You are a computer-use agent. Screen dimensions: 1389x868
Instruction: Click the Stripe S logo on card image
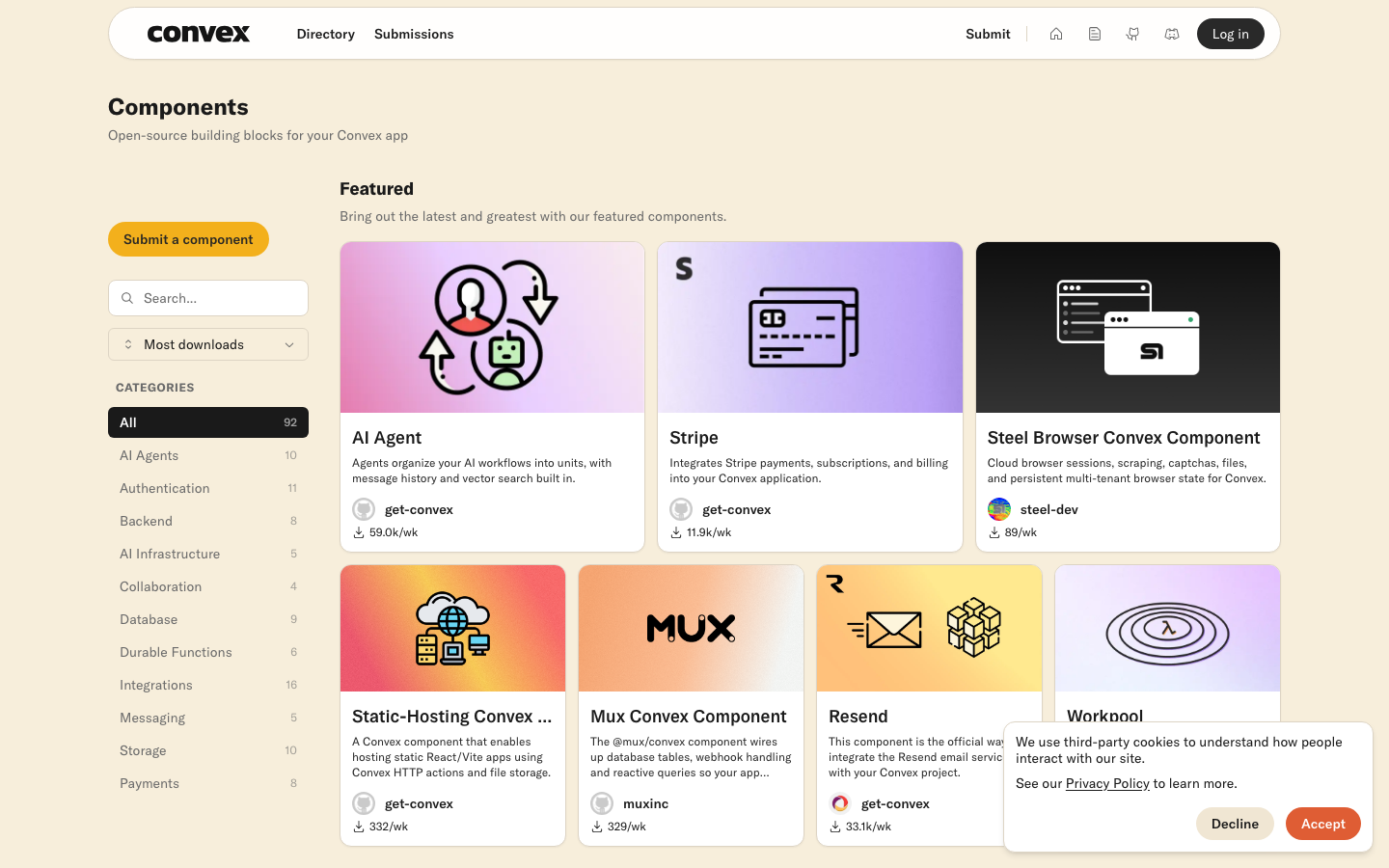pyautogui.click(x=684, y=268)
